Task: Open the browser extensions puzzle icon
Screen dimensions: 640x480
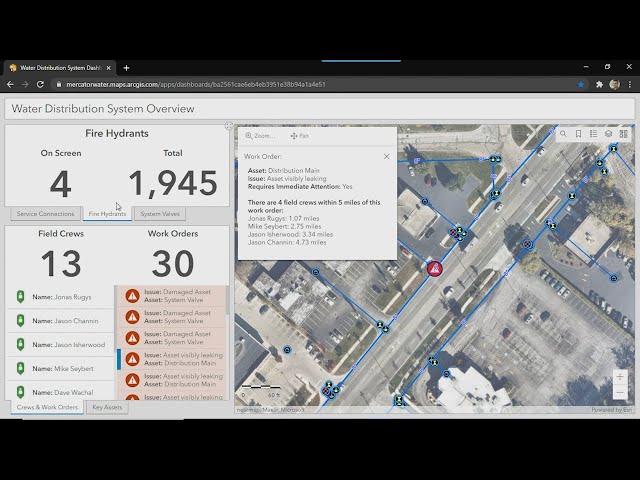Action: [x=599, y=84]
